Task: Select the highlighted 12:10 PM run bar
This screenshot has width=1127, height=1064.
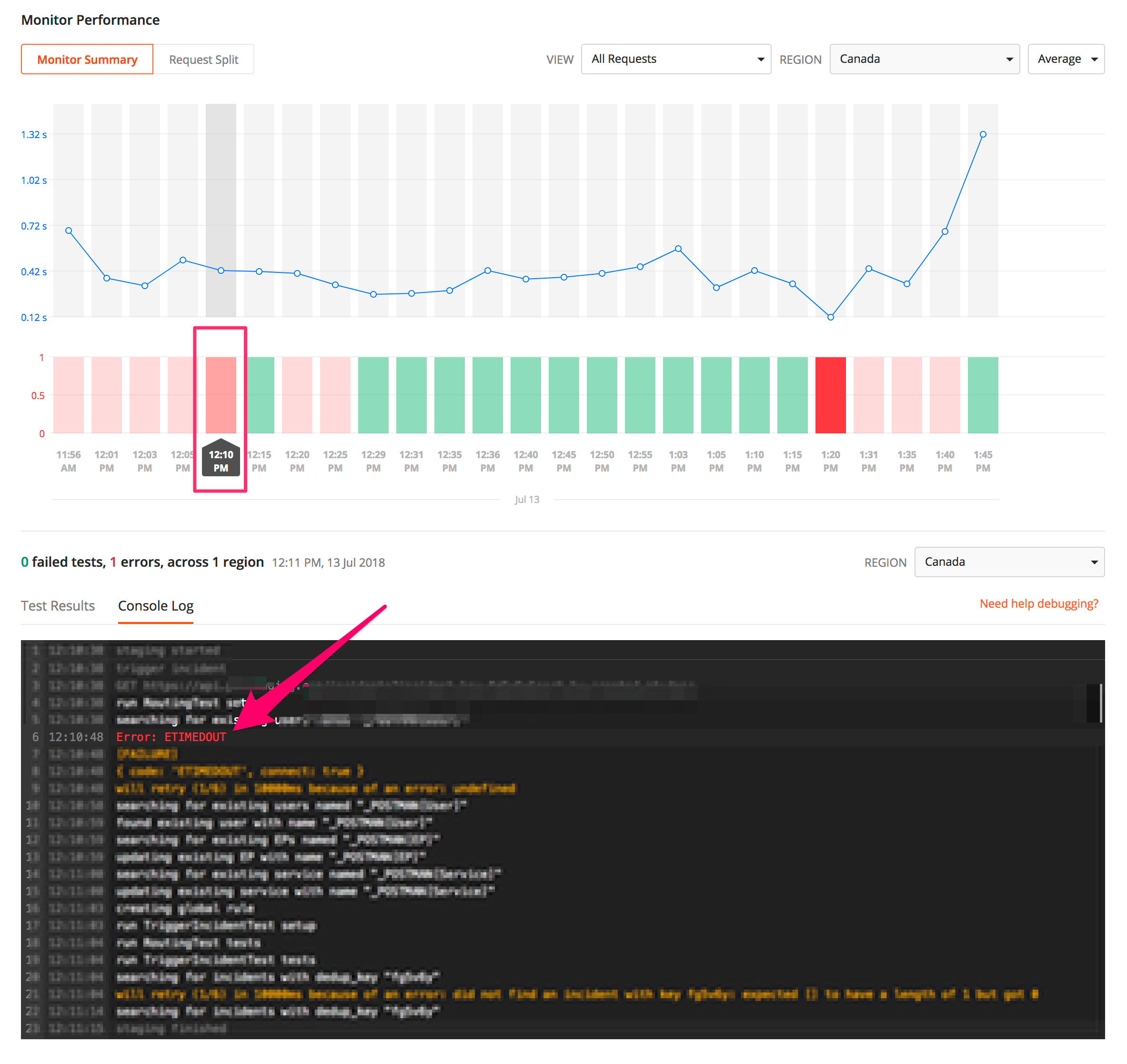Action: click(x=221, y=395)
